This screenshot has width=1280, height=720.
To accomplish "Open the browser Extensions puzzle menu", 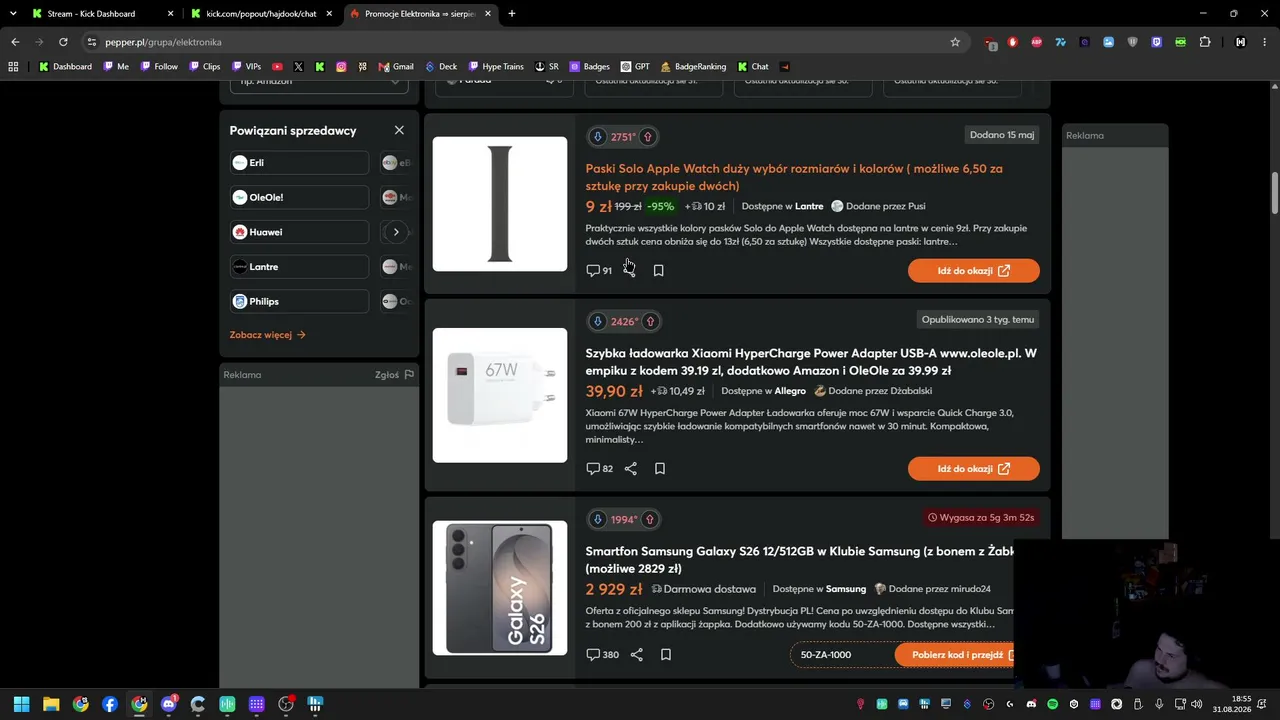I will (1205, 42).
